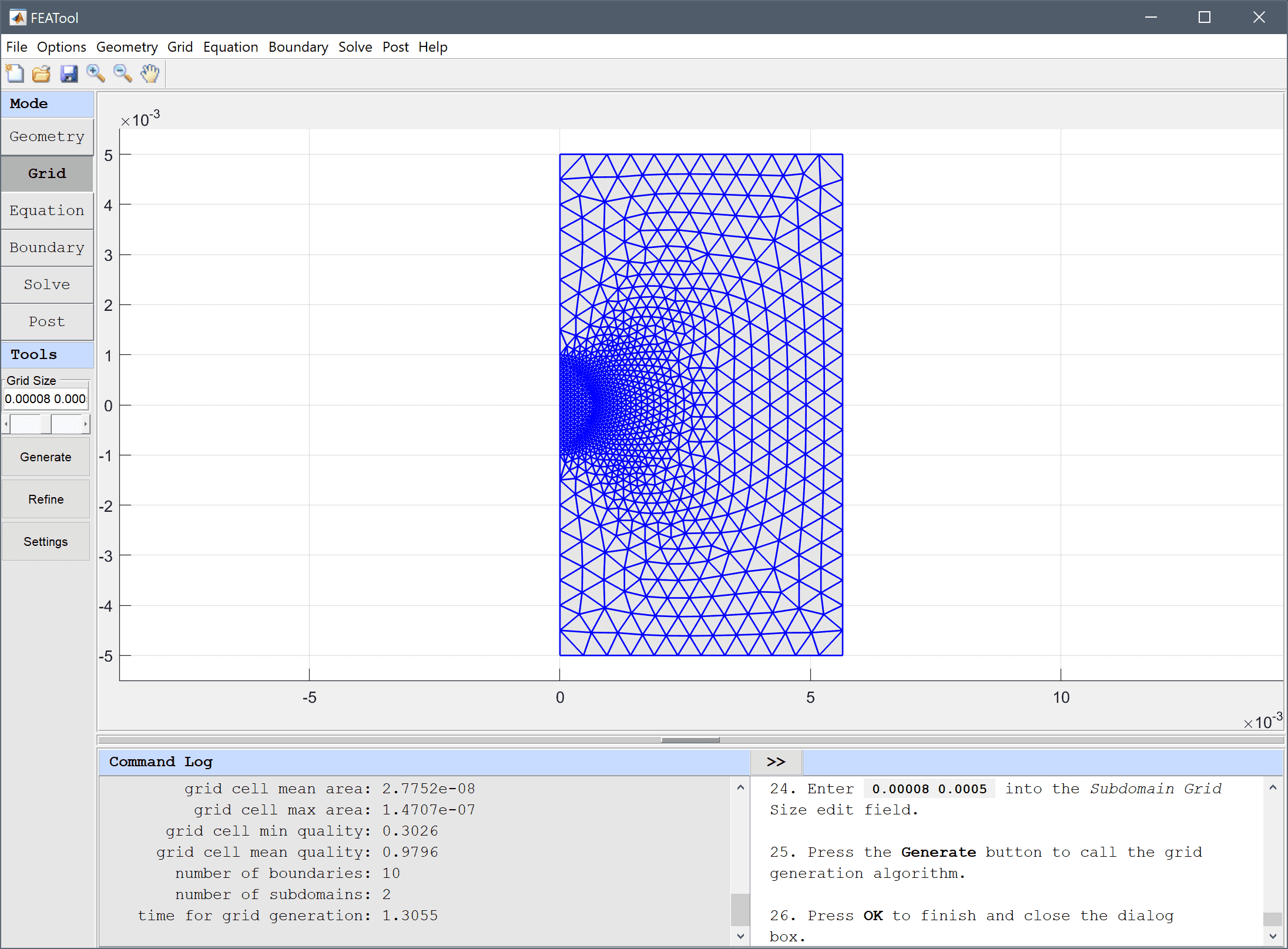
Task: Click the bold 'Generate' word in step 25
Action: pyautogui.click(x=938, y=852)
